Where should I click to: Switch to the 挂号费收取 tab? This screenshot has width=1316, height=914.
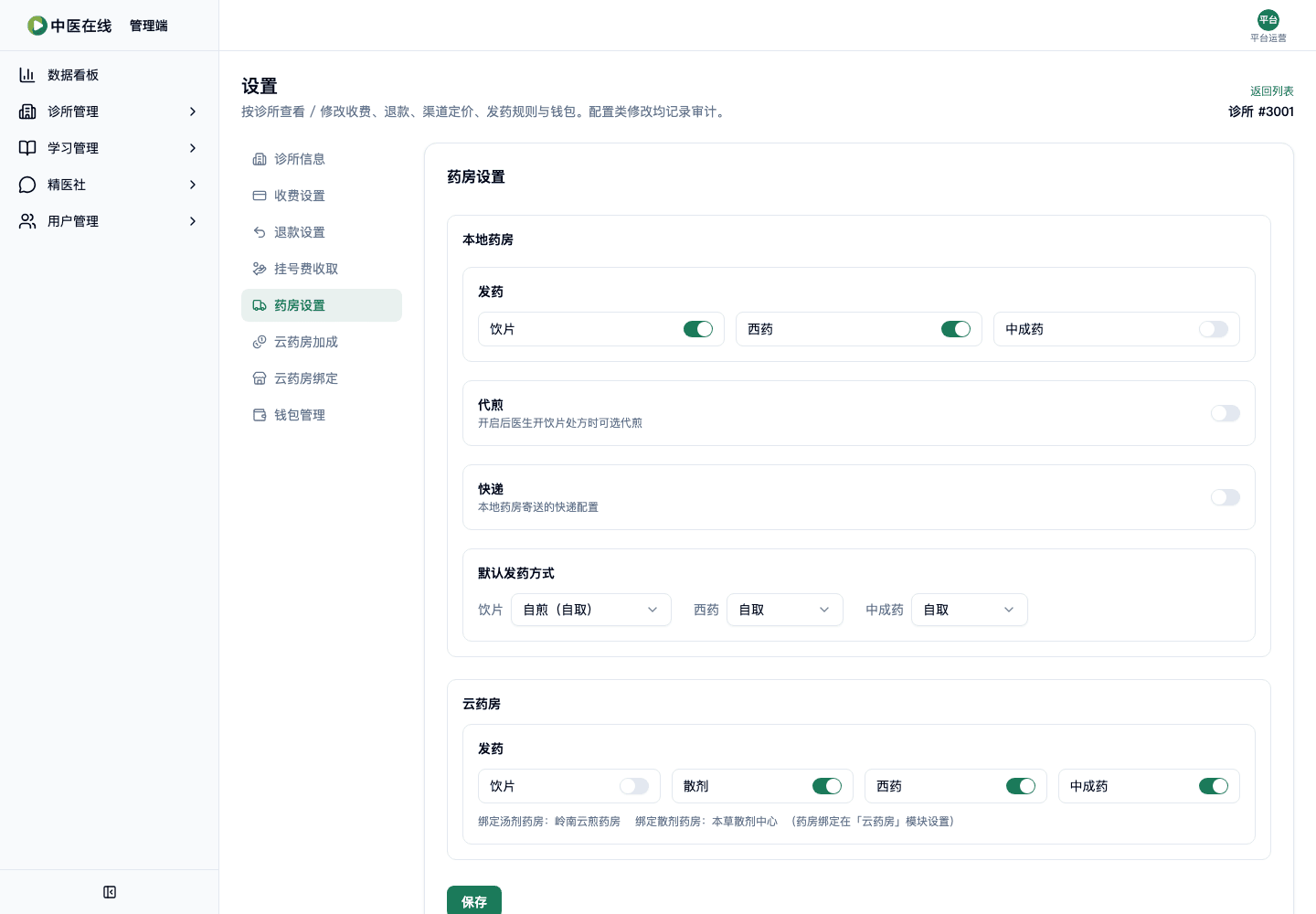322,269
